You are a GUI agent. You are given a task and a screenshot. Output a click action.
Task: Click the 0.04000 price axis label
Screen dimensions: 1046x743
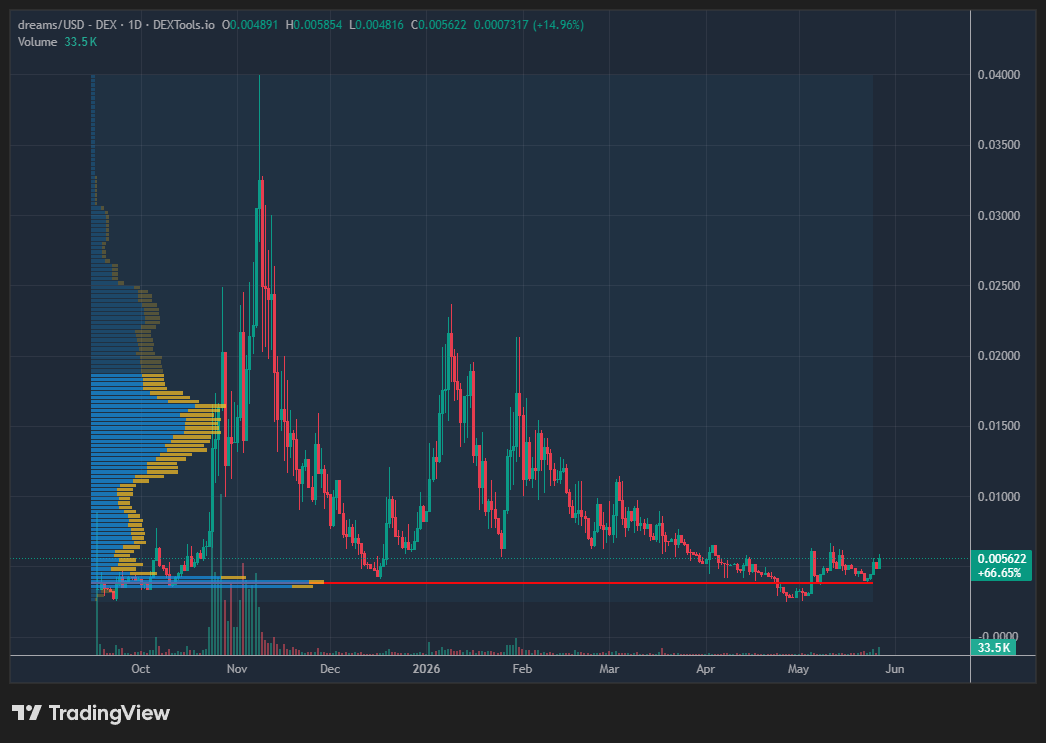point(999,75)
